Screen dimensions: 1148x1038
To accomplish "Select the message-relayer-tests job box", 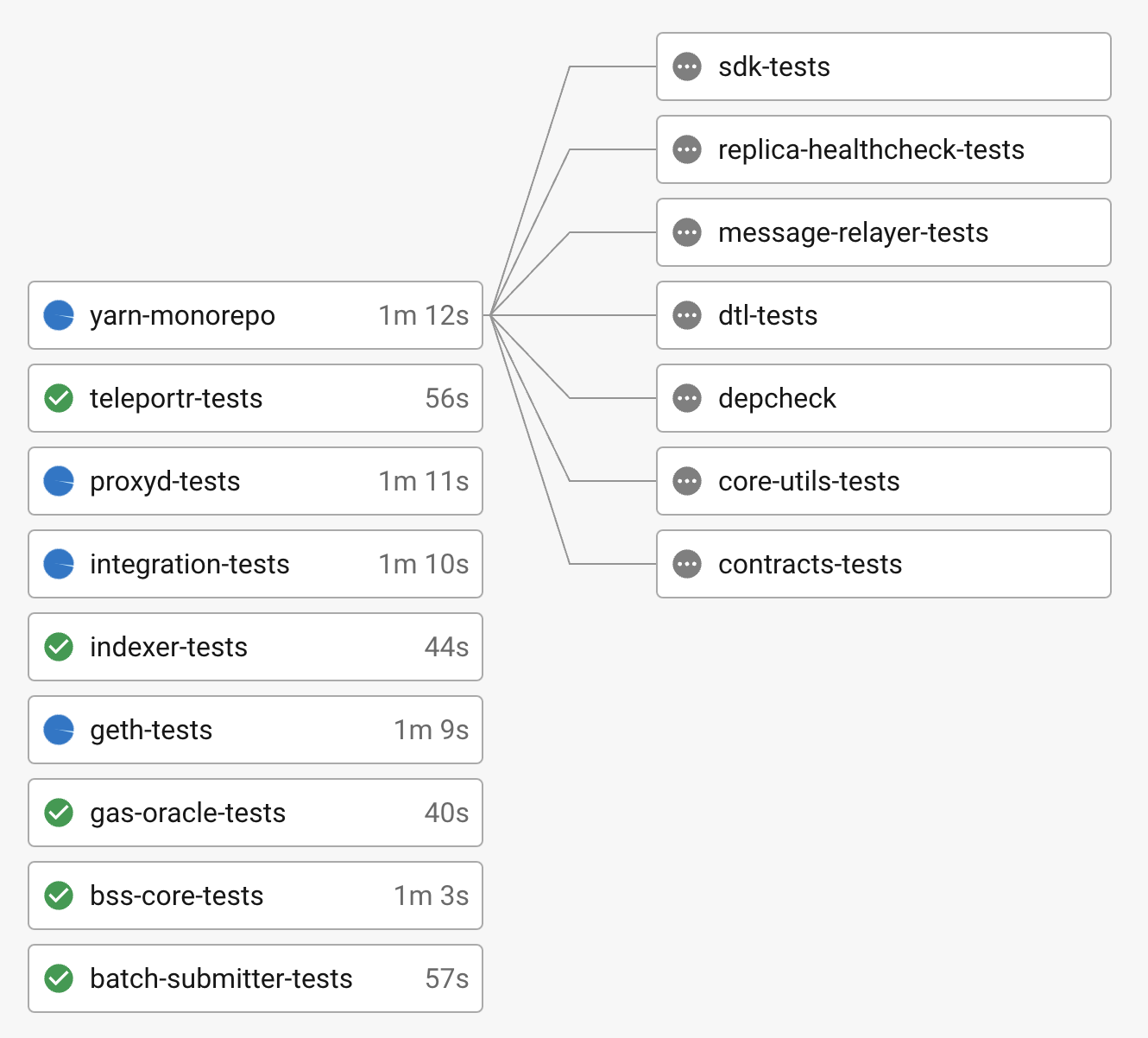I will pos(883,232).
